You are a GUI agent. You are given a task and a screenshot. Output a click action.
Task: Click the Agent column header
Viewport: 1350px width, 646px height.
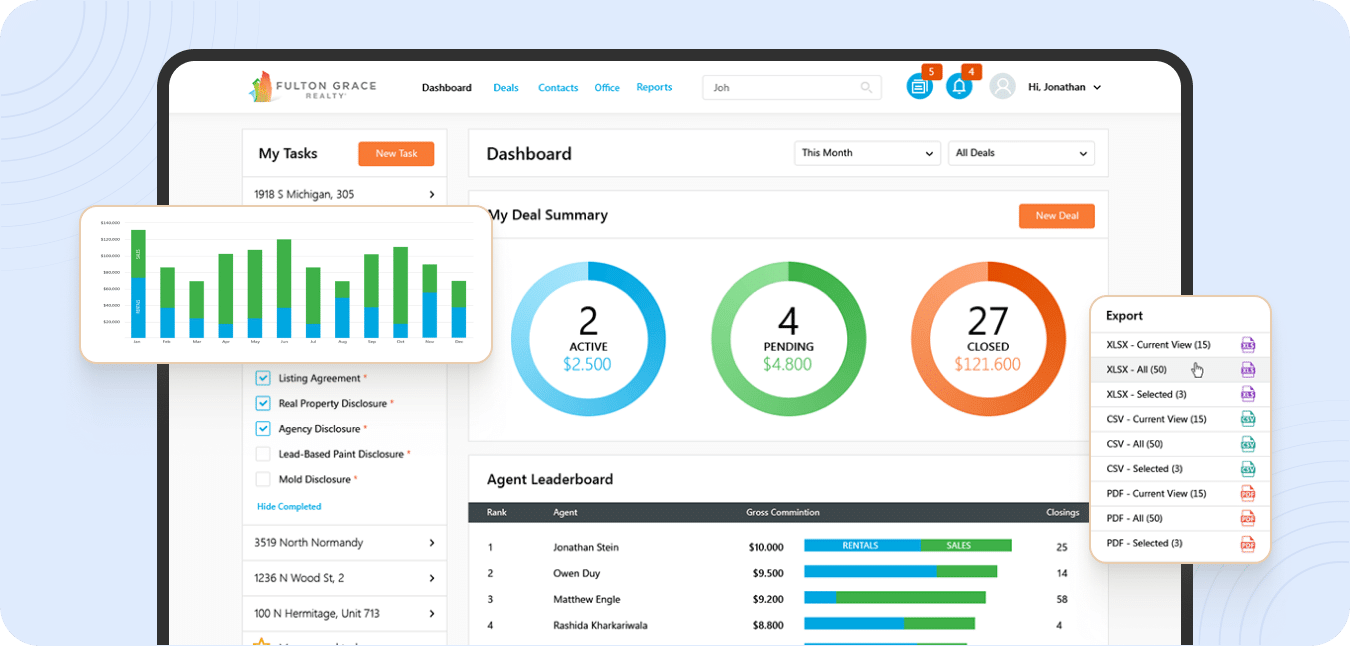565,513
